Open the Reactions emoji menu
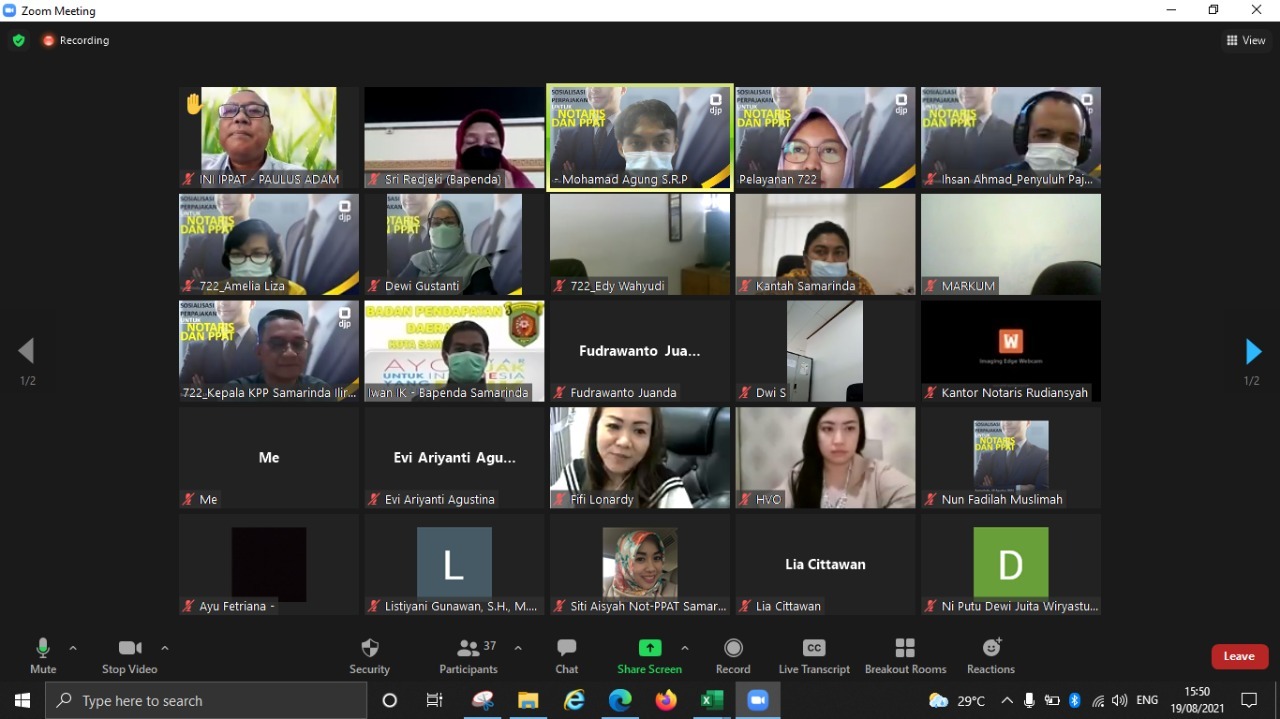Viewport: 1280px width, 719px height. 990,655
